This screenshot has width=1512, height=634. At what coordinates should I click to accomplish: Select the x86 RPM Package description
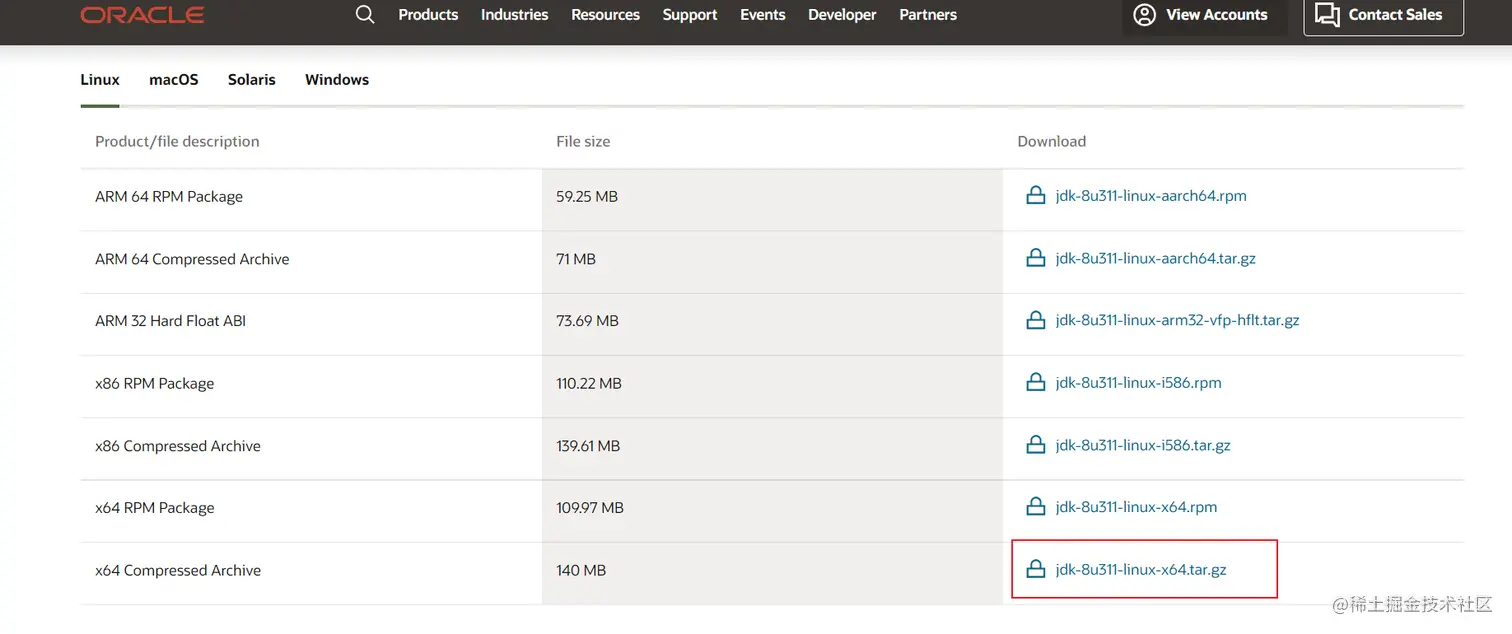(x=155, y=383)
